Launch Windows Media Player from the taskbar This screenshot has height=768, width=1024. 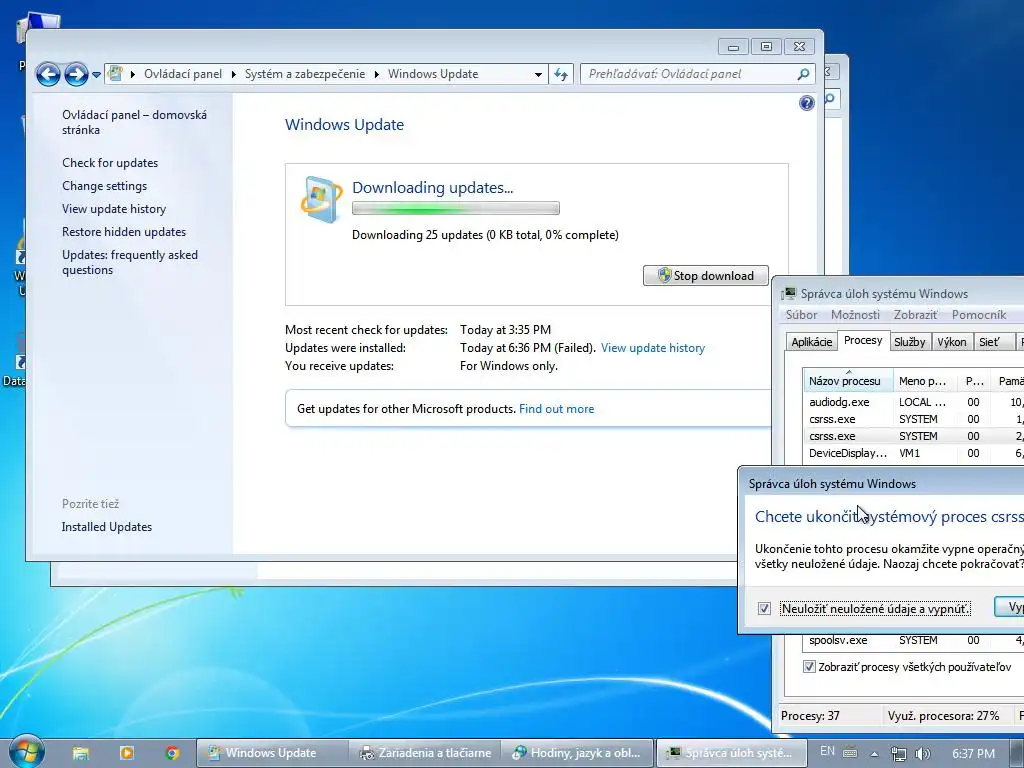click(126, 753)
